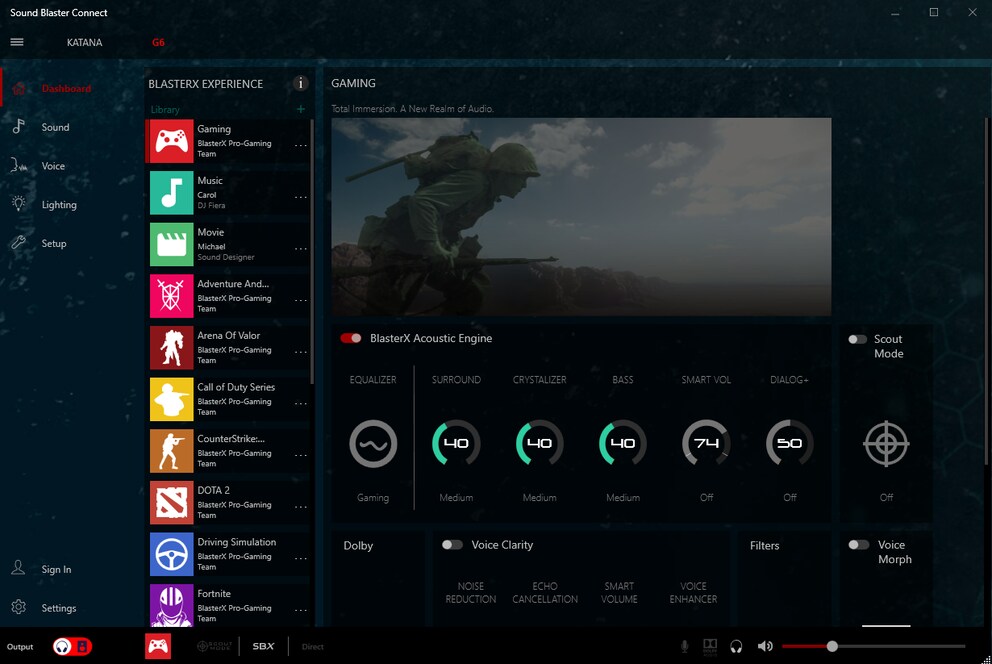Toggle the Voice Morph switch
This screenshot has width=992, height=664.
859,544
